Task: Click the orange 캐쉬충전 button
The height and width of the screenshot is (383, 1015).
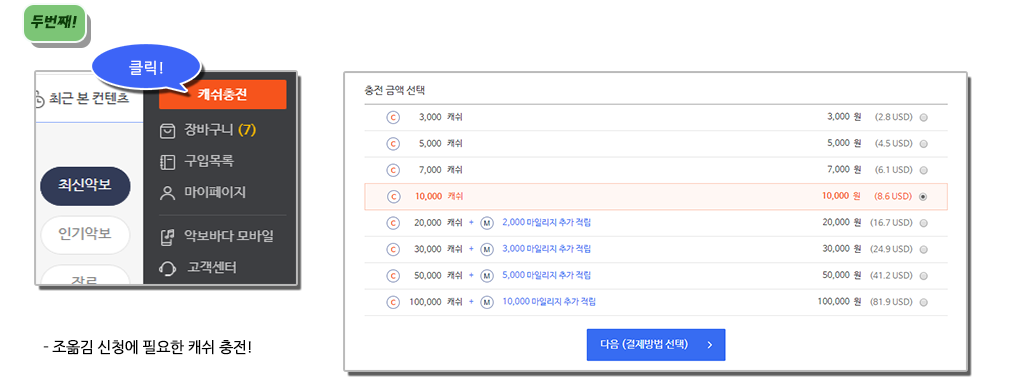Action: click(x=222, y=94)
